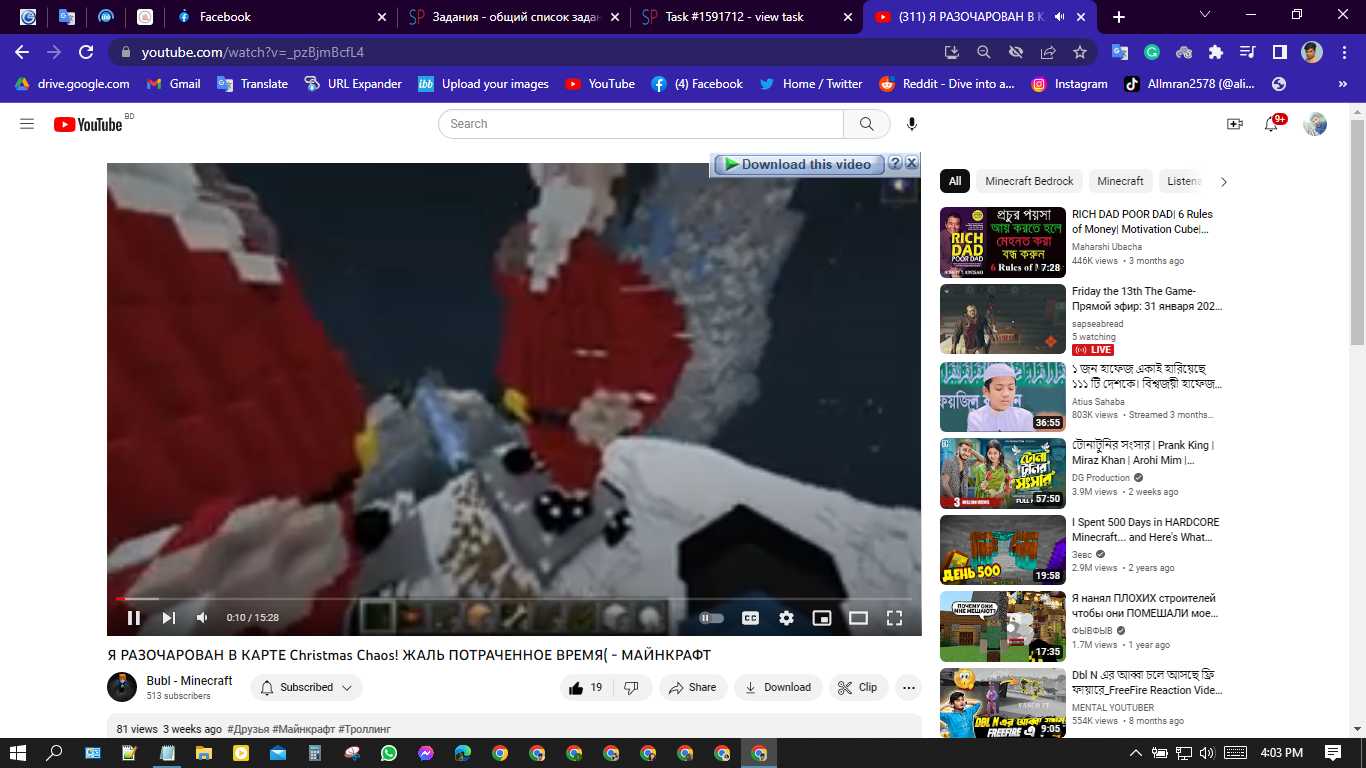1366x768 pixels.
Task: Open a new browser tab
Action: point(1118,17)
